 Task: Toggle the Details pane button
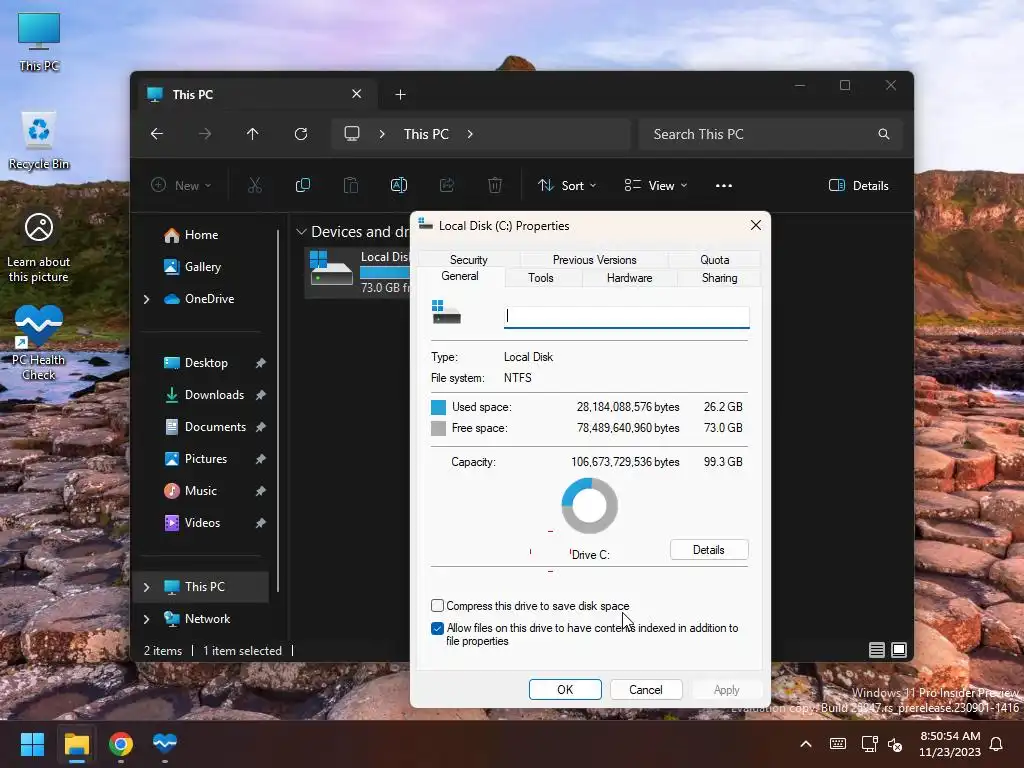point(859,185)
